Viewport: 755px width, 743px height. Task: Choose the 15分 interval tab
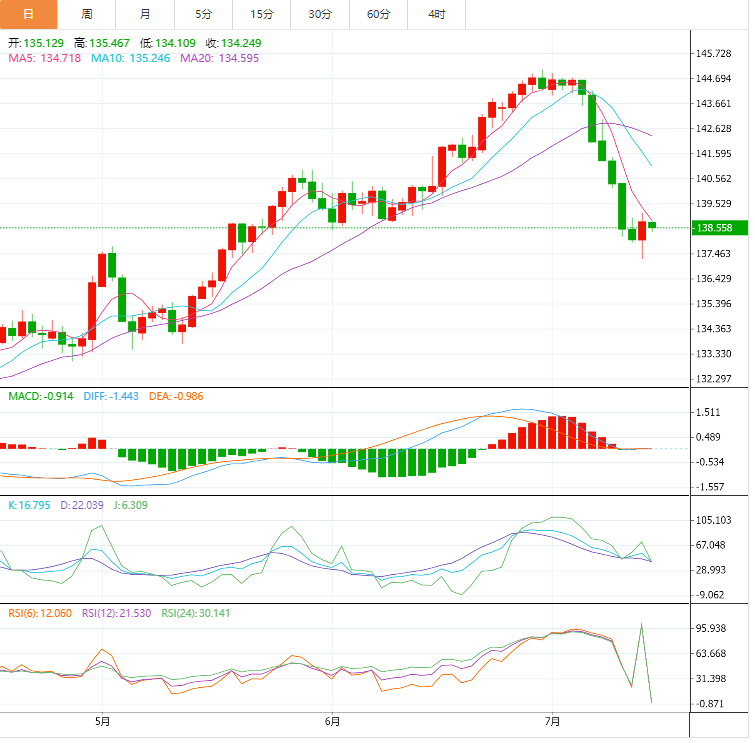click(x=262, y=14)
